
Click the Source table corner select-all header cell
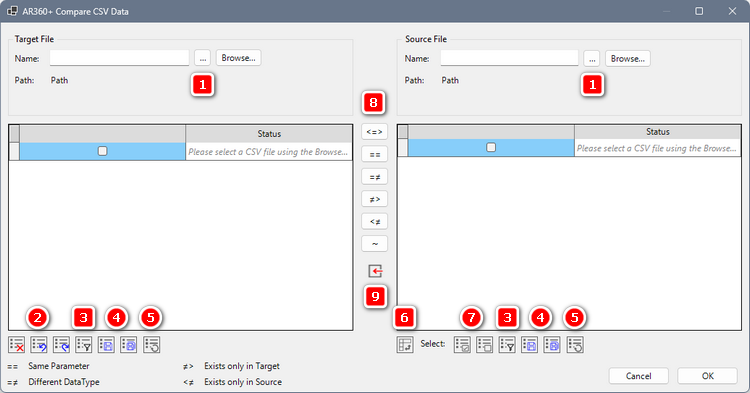click(x=403, y=131)
